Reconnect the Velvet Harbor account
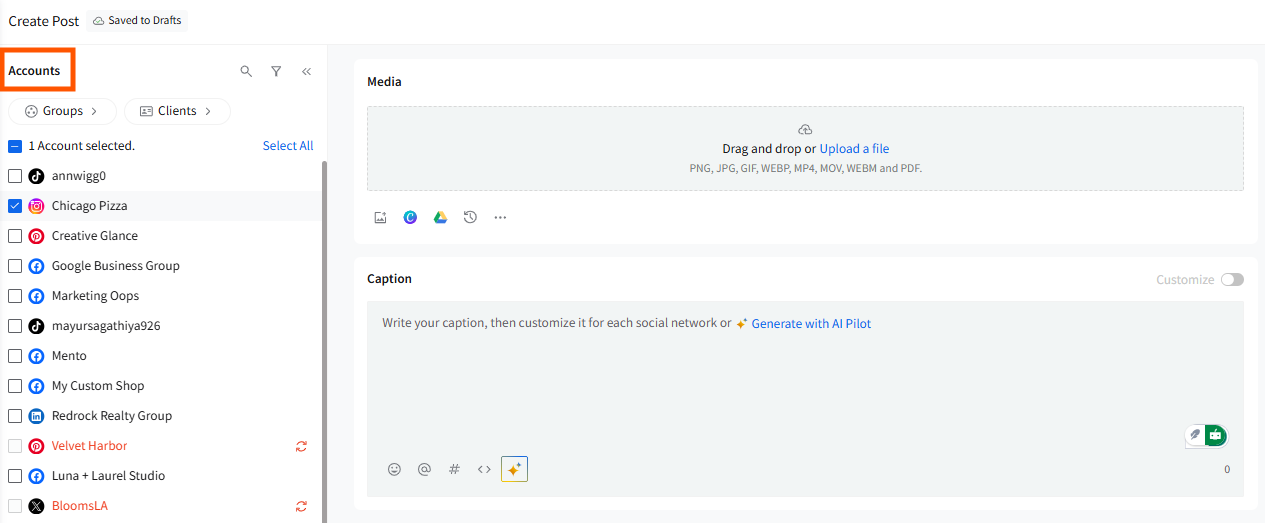1265x523 pixels. click(301, 446)
